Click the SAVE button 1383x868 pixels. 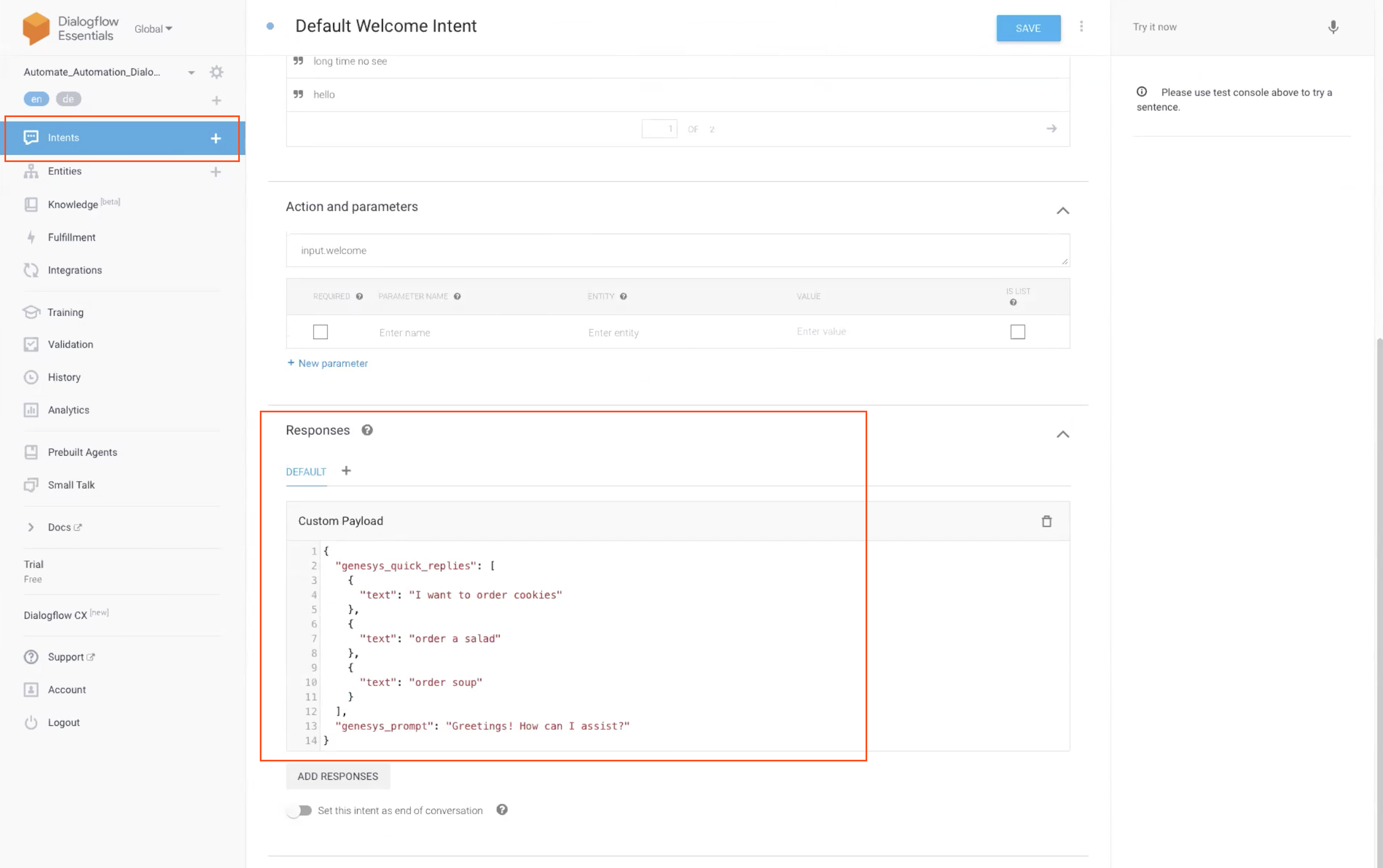coord(1028,28)
